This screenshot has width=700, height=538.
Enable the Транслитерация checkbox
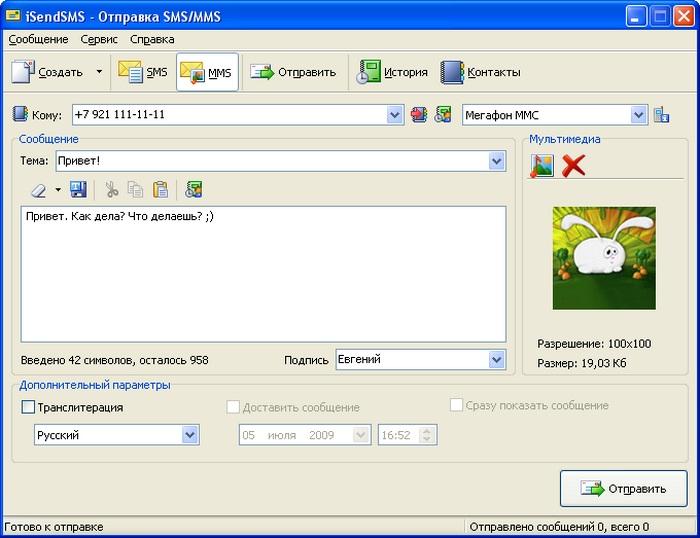point(28,407)
